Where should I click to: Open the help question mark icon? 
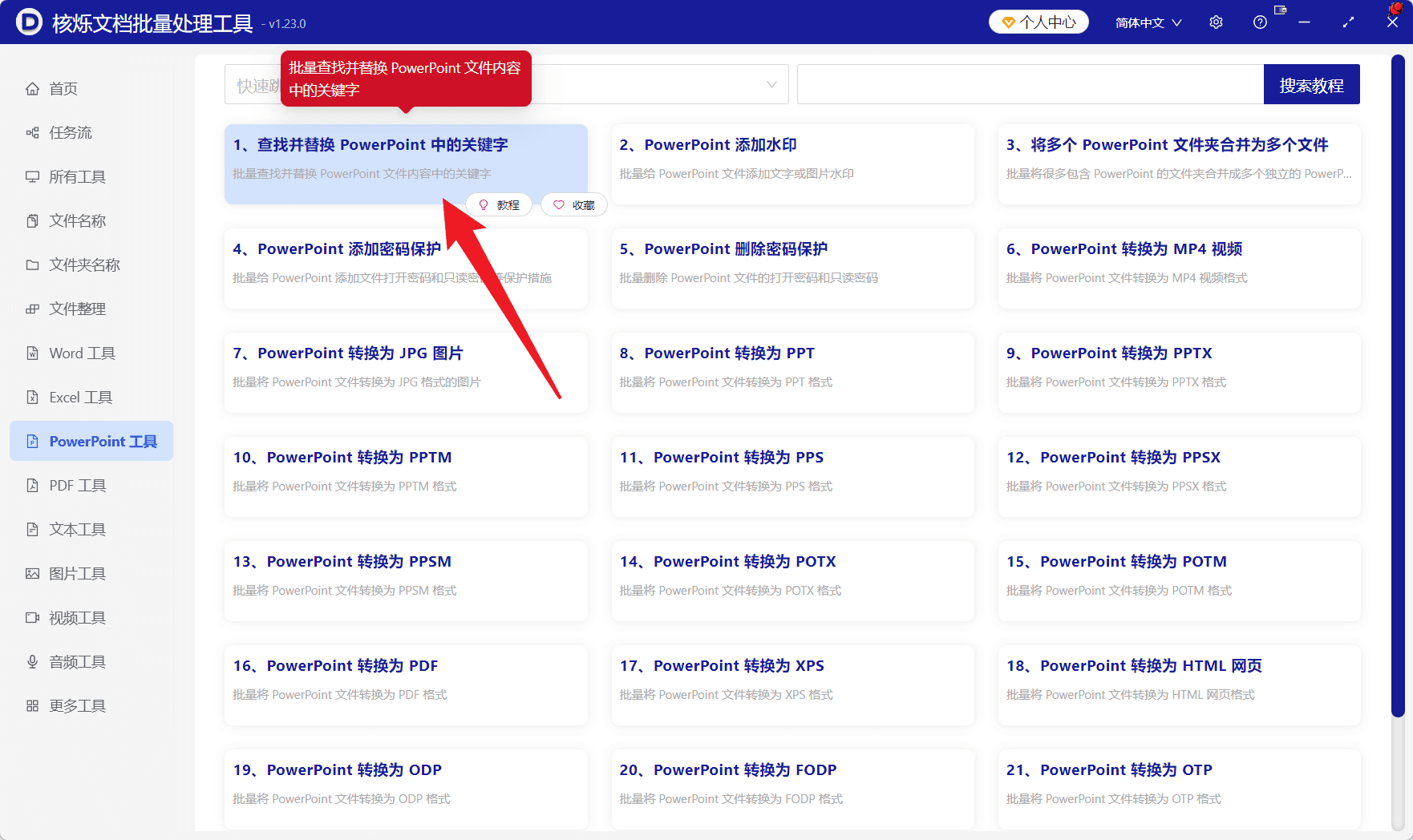pos(1260,22)
